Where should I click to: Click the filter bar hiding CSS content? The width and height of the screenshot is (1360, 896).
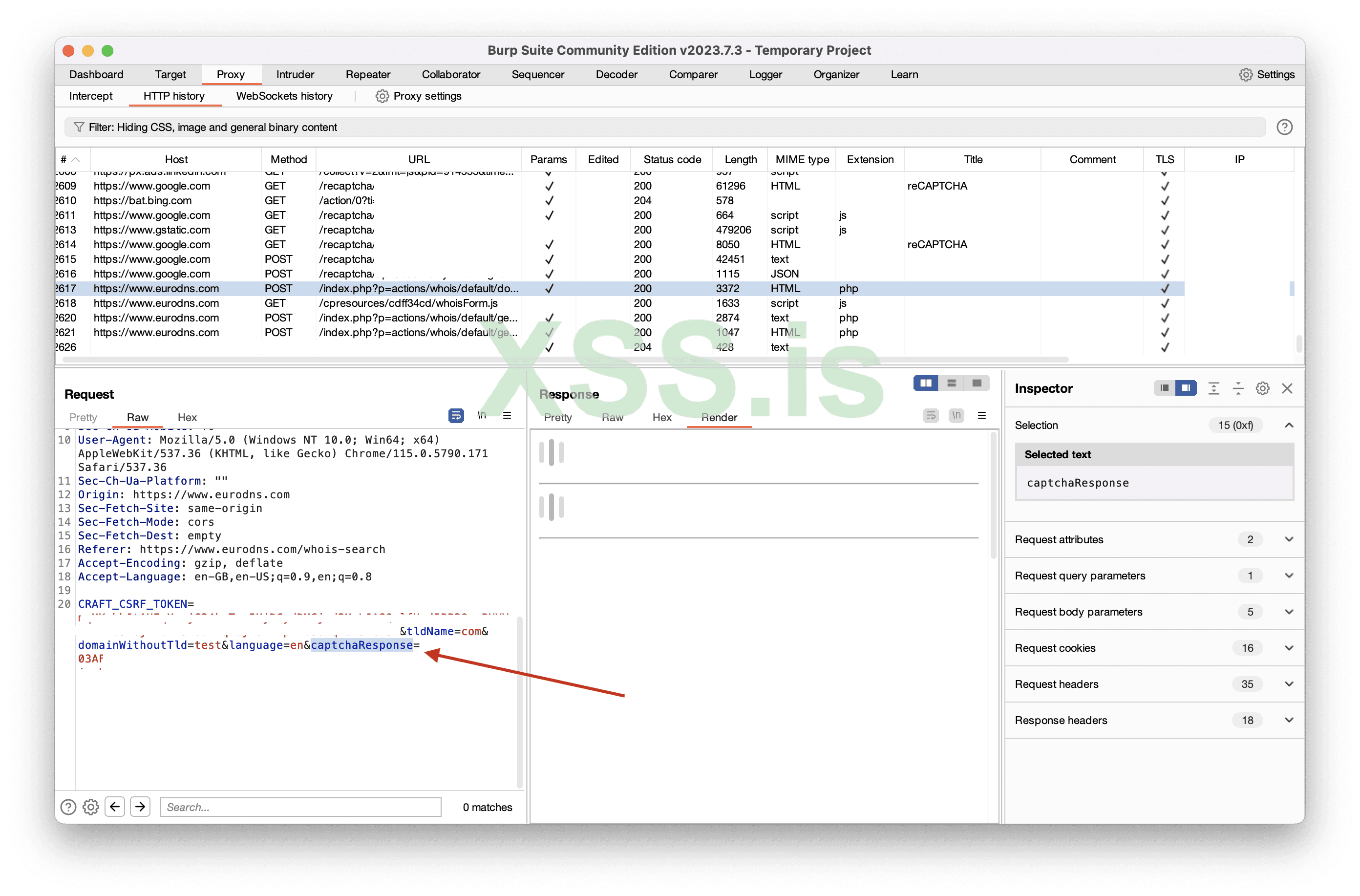pyautogui.click(x=663, y=127)
